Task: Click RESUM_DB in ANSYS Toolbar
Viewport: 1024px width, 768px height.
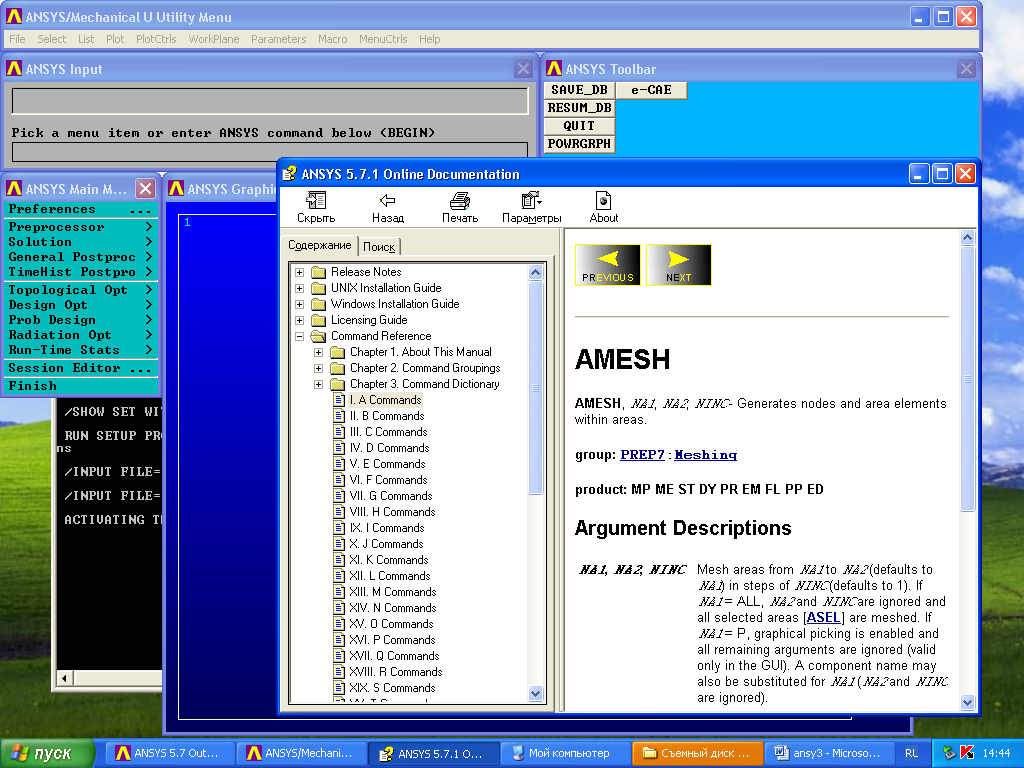Action: pyautogui.click(x=579, y=108)
